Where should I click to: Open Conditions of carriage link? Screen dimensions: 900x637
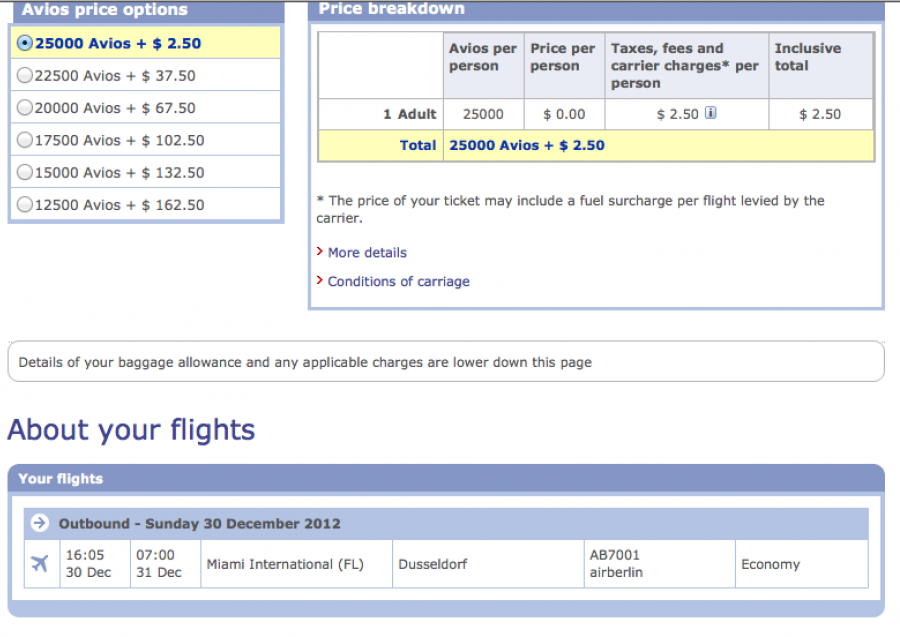pyautogui.click(x=398, y=281)
